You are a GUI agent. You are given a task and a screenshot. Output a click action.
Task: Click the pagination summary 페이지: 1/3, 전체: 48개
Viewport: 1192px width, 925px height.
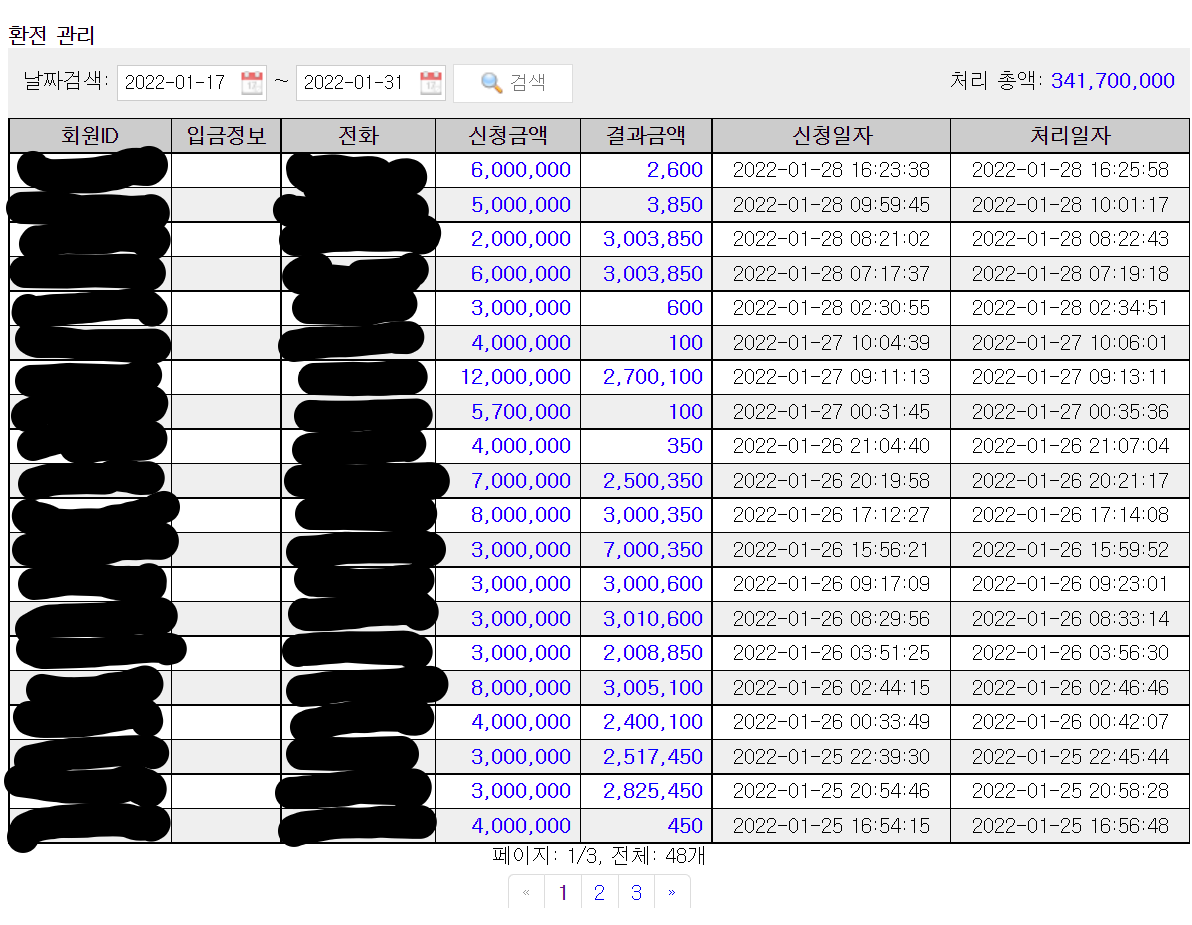point(599,857)
